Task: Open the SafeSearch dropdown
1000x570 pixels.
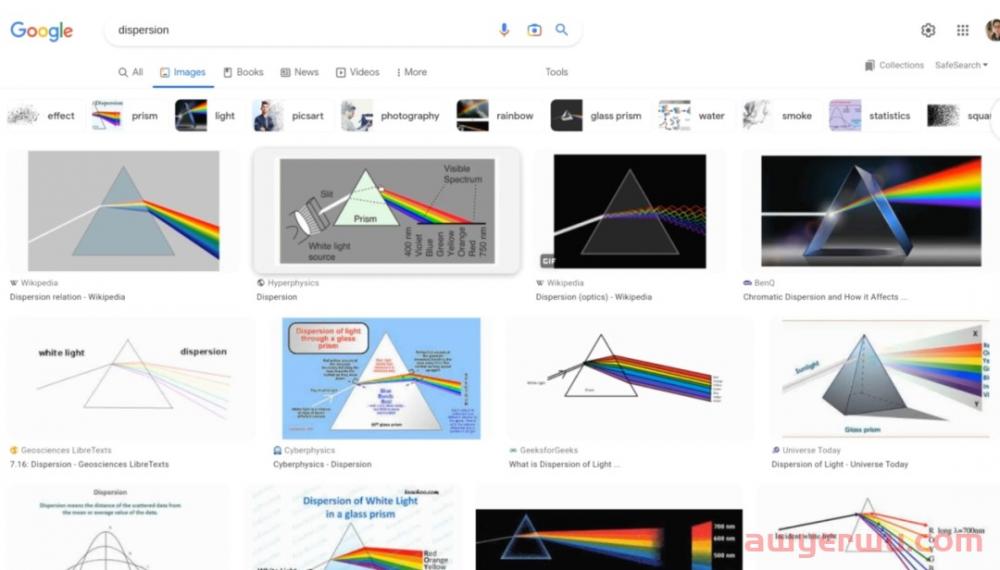Action: (x=961, y=65)
